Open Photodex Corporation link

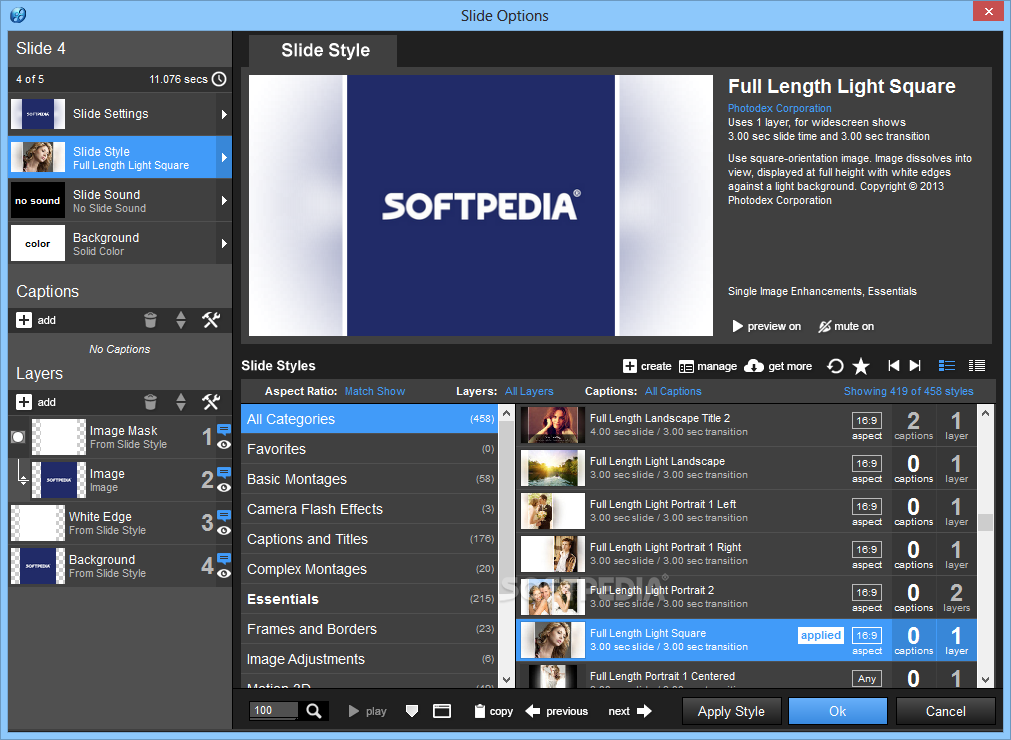[x=779, y=108]
